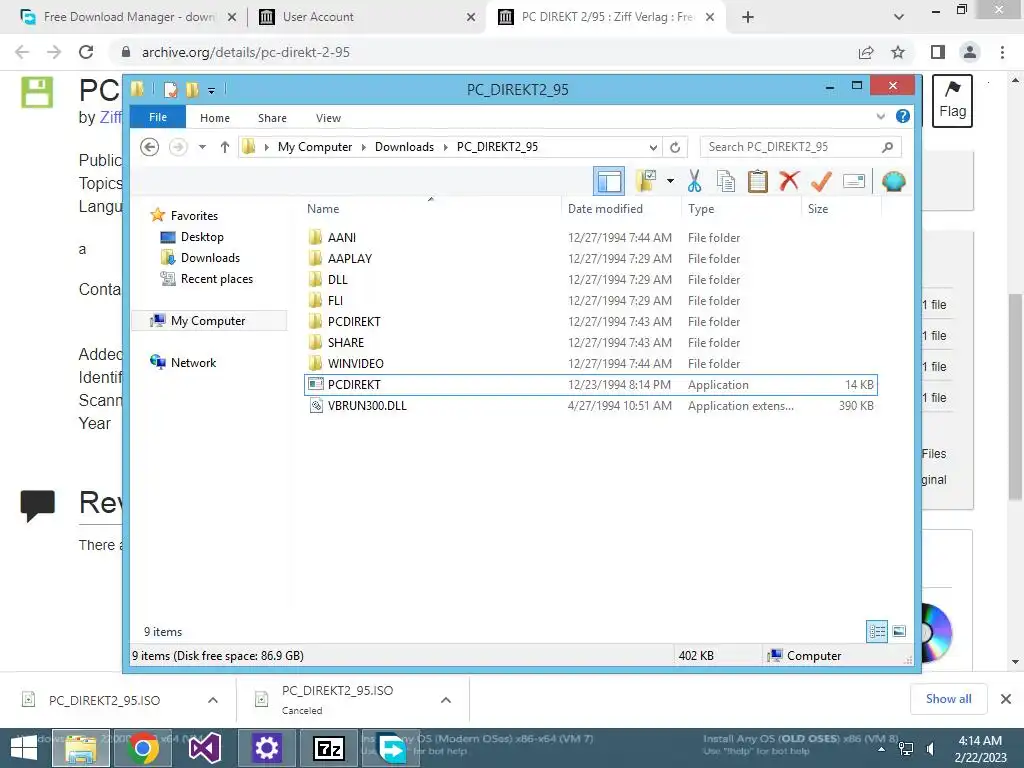Open the File tab in Explorer
The width and height of the screenshot is (1024, 768).
pos(158,117)
